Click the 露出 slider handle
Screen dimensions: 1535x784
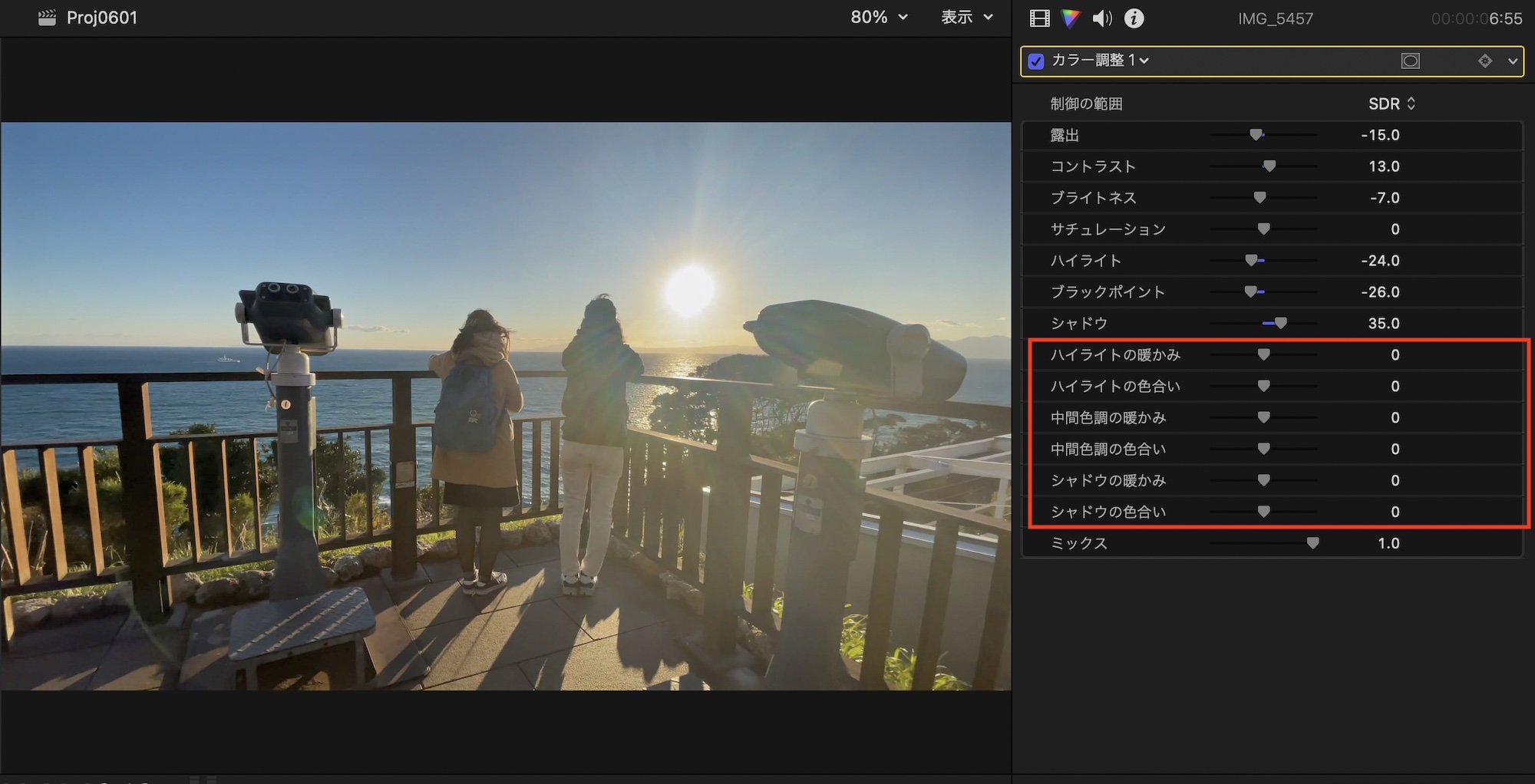tap(1256, 135)
